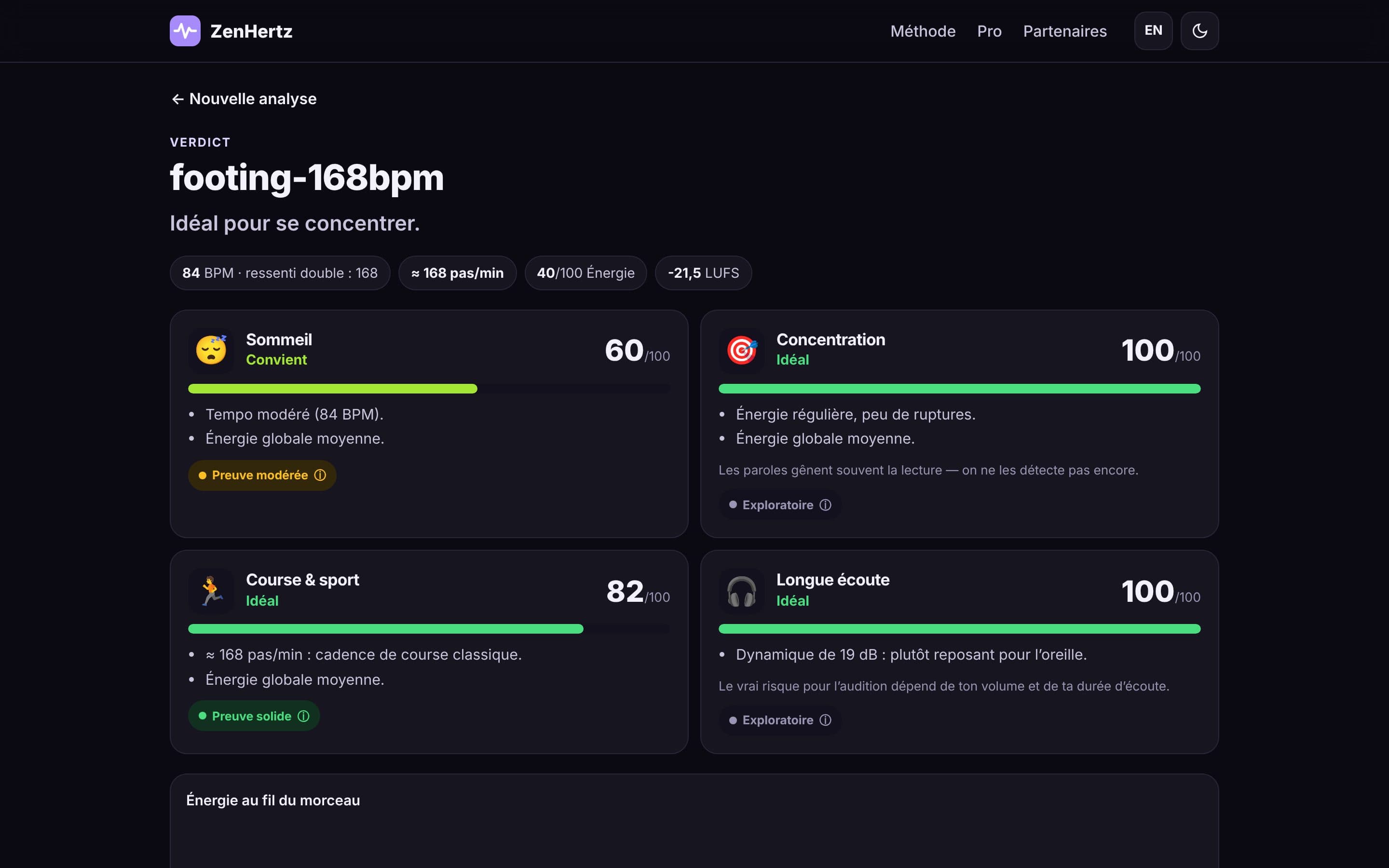Screen dimensions: 1389x868
Task: Open info icon on Preuve modérée badge
Action: point(320,475)
